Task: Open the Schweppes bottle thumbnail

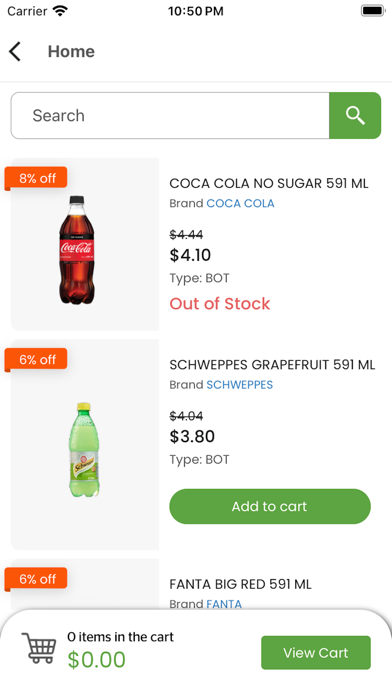Action: pos(84,449)
